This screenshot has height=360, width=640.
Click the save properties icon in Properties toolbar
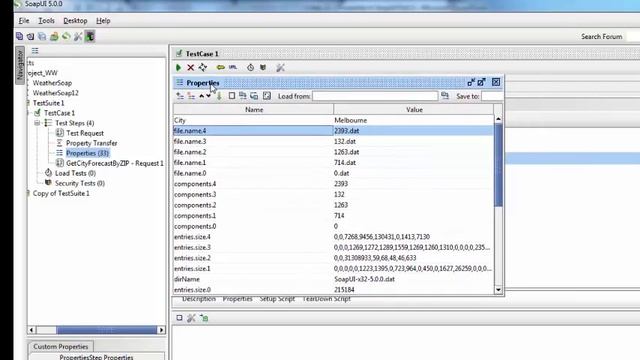coord(254,96)
